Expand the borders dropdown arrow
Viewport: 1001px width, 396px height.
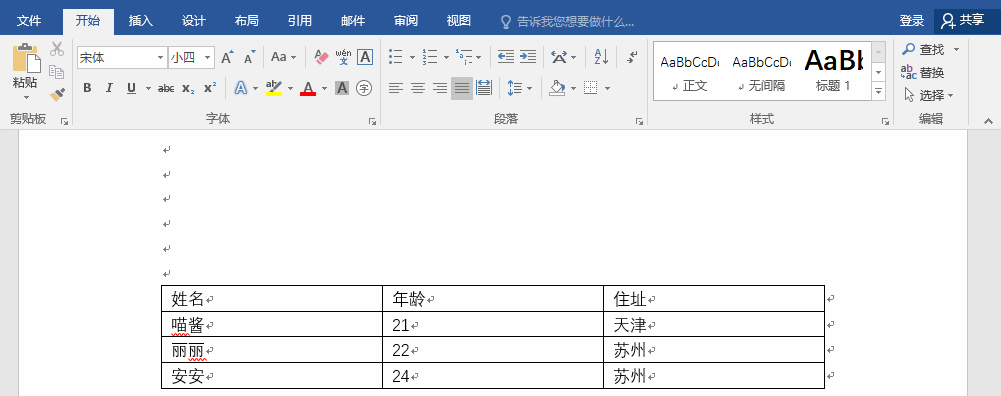tap(606, 88)
